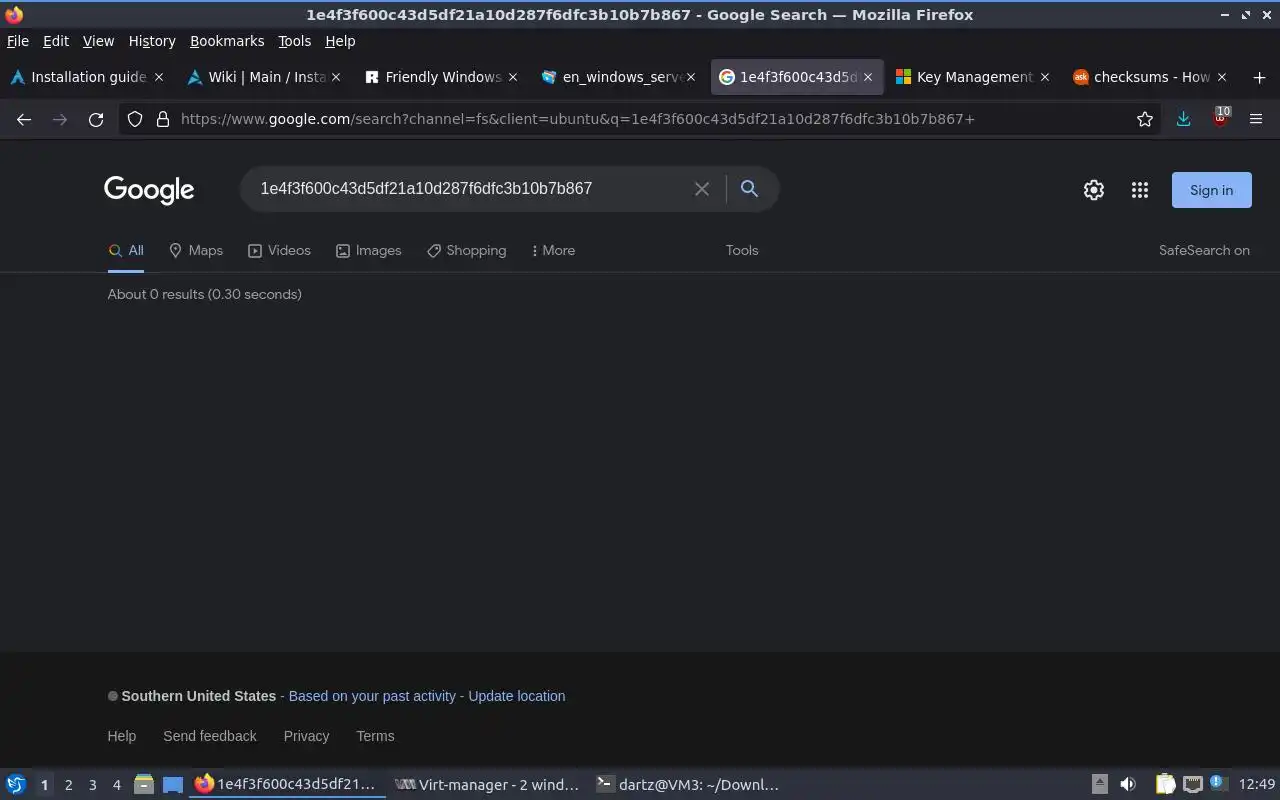Close the Friendly Windows tab

(513, 77)
